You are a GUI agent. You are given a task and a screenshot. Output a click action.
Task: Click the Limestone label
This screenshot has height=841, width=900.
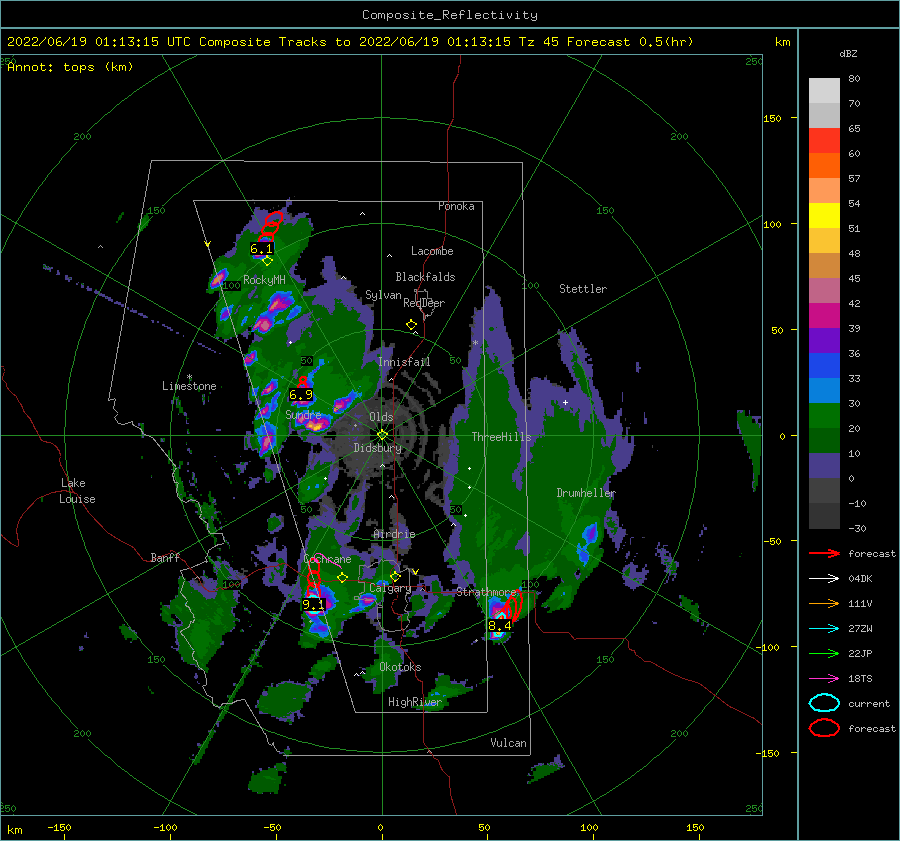click(189, 386)
